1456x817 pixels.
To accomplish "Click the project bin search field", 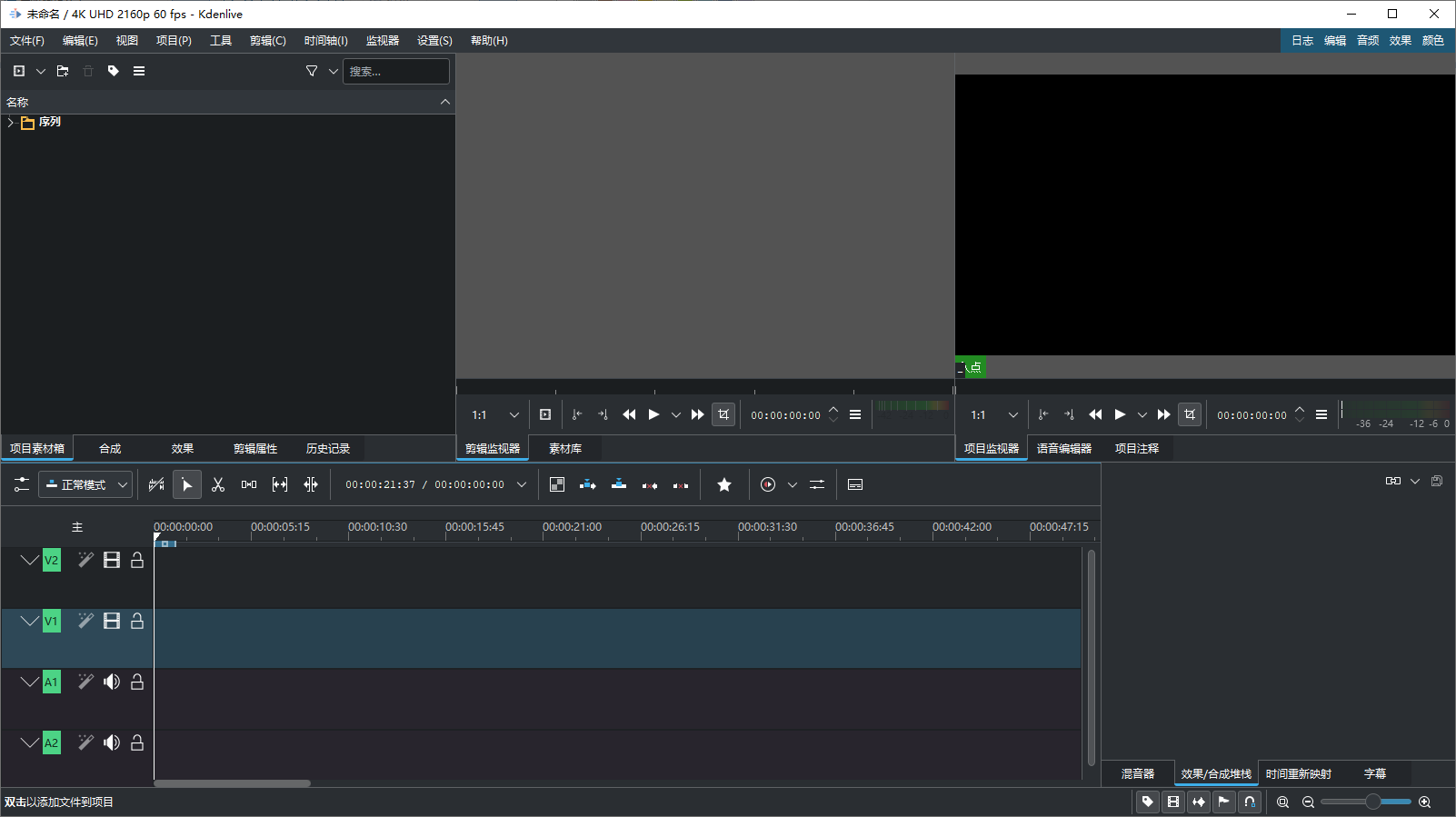I will [395, 71].
